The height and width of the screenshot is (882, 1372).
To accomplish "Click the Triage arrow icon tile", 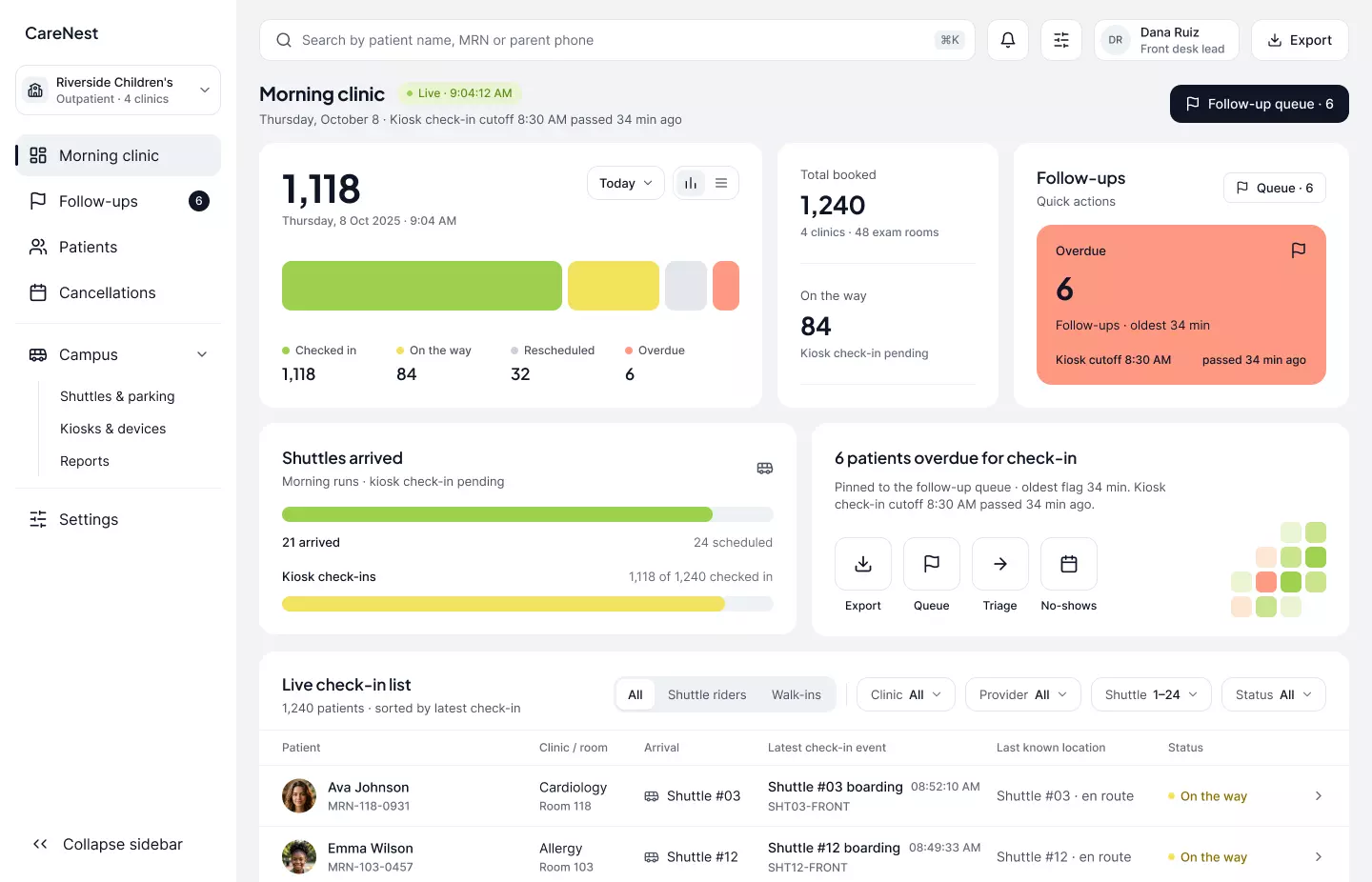I will point(1000,564).
